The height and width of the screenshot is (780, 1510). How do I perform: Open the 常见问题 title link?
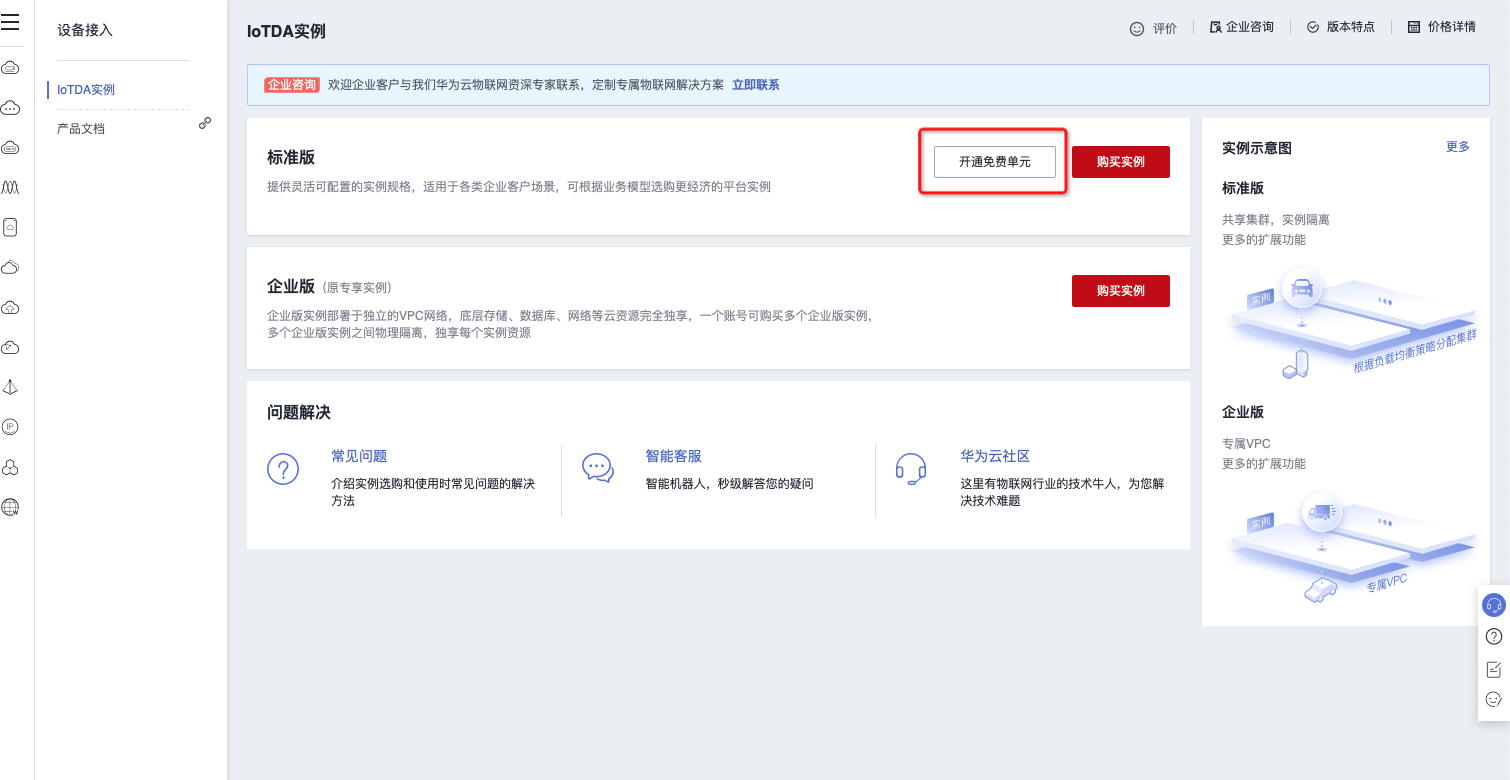359,456
